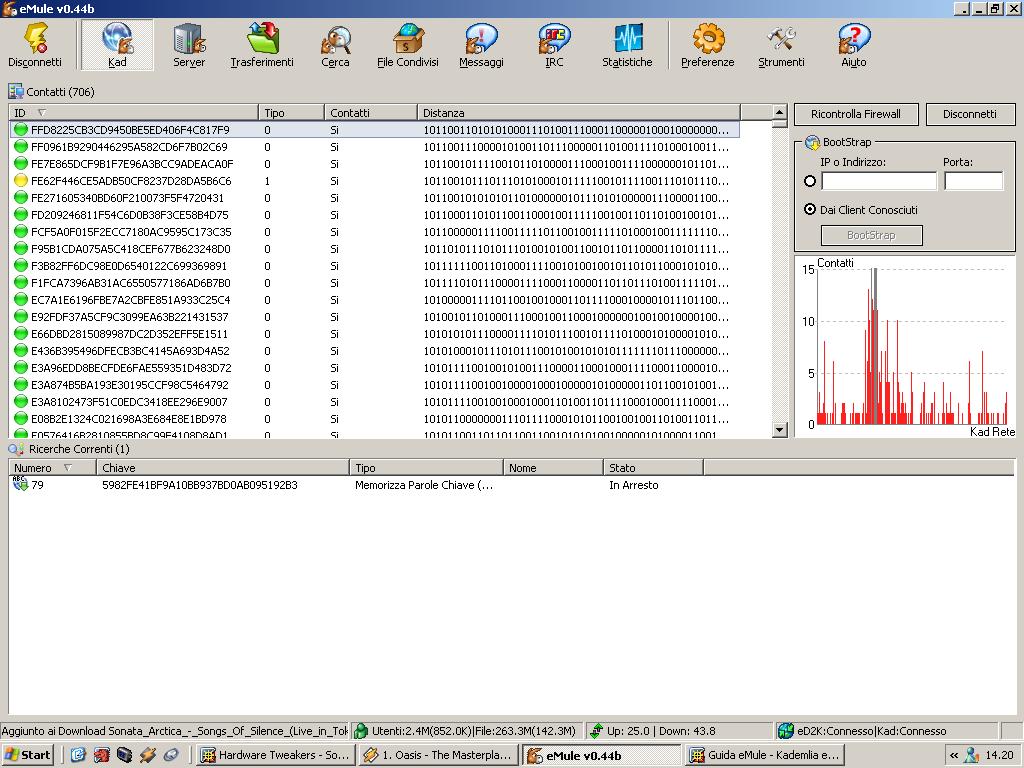Sort the searches by the Numero column

[52, 468]
